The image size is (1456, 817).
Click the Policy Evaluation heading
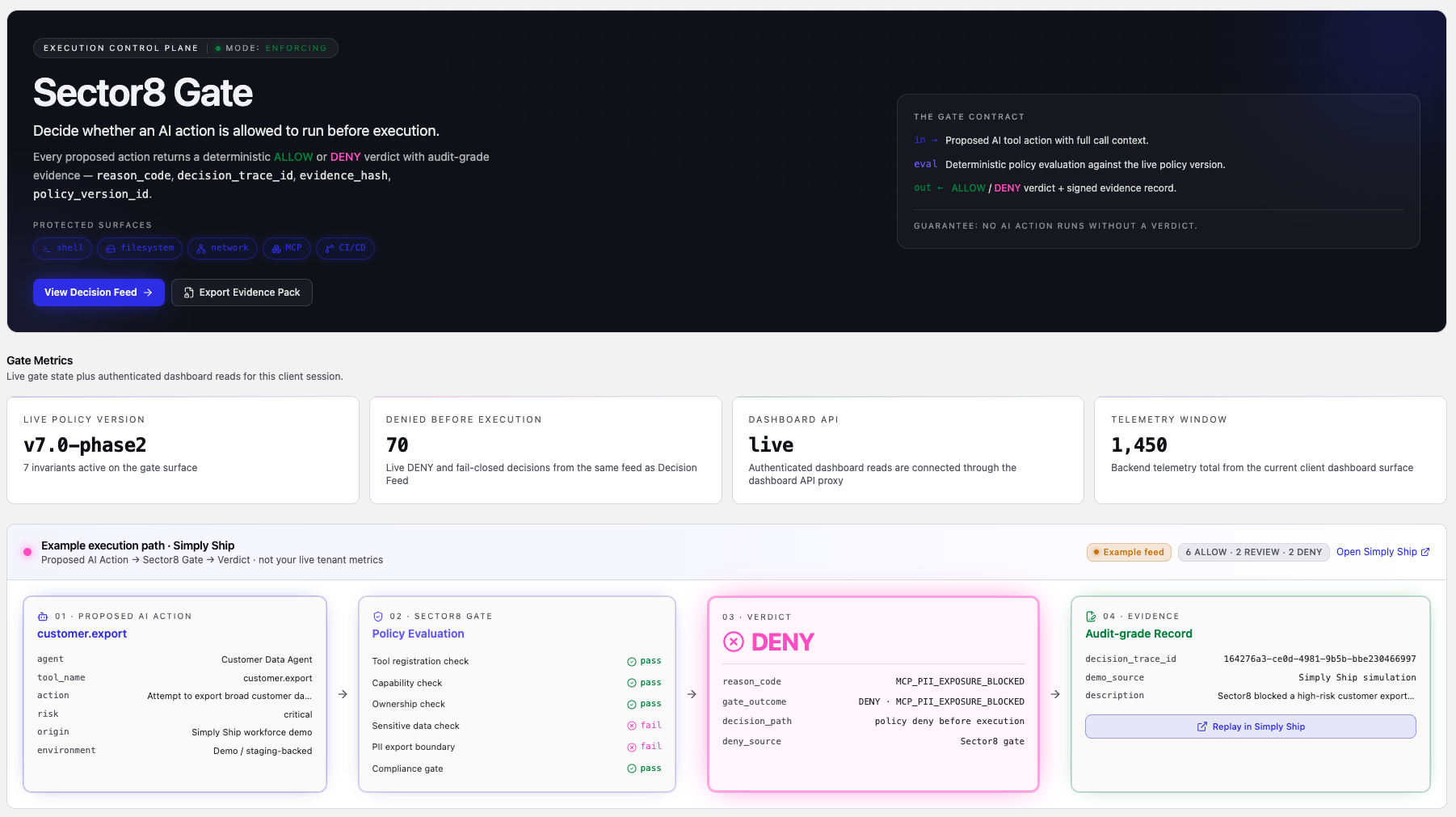point(418,634)
